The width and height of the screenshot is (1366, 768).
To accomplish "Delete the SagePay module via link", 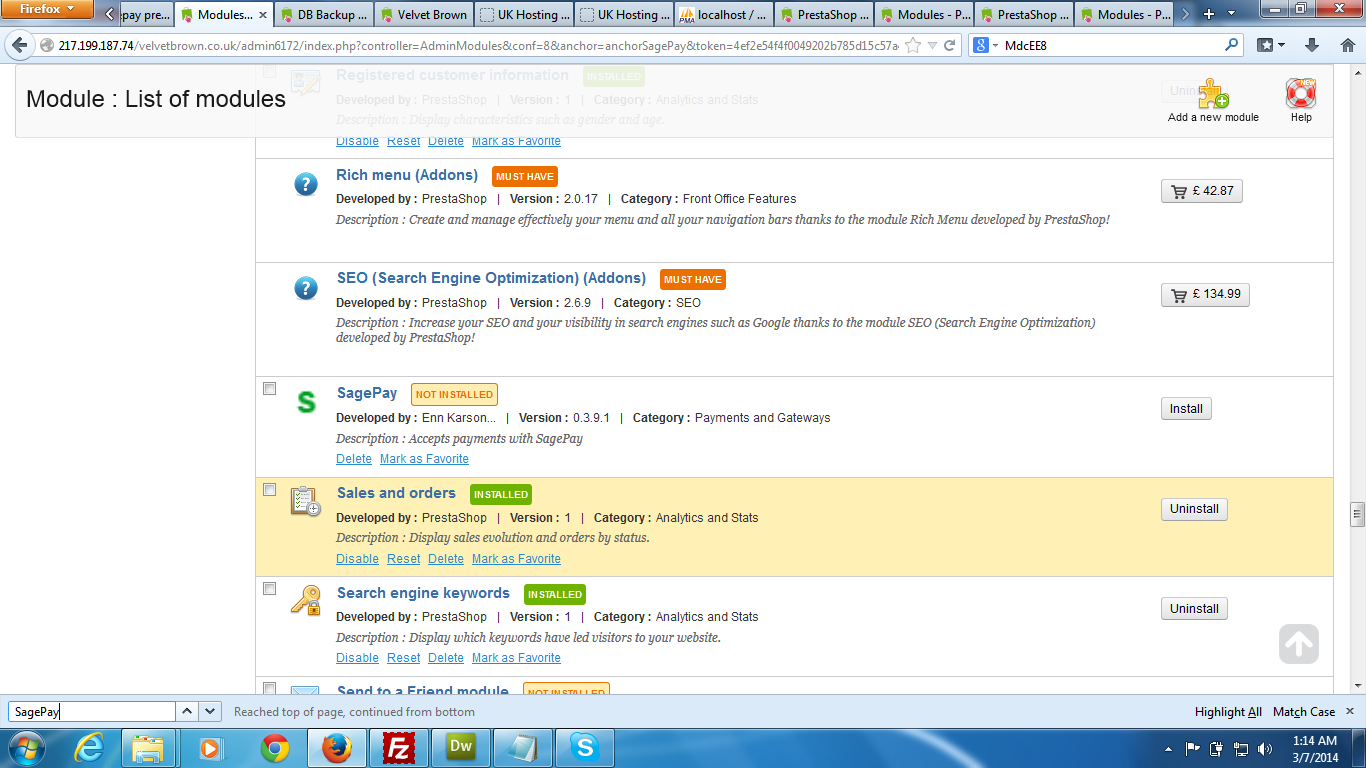I will 354,459.
